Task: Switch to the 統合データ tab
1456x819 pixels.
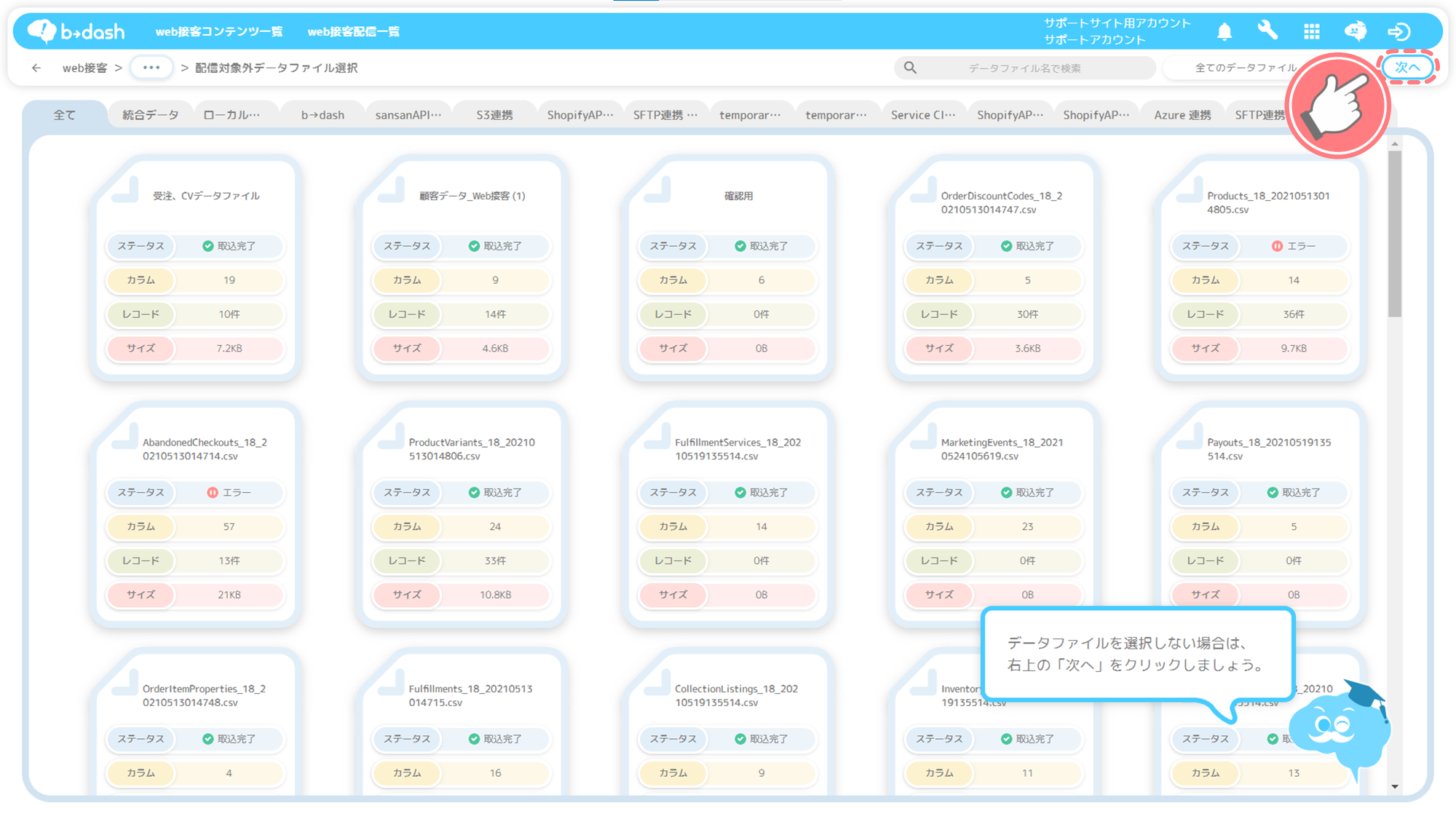Action: tap(151, 115)
